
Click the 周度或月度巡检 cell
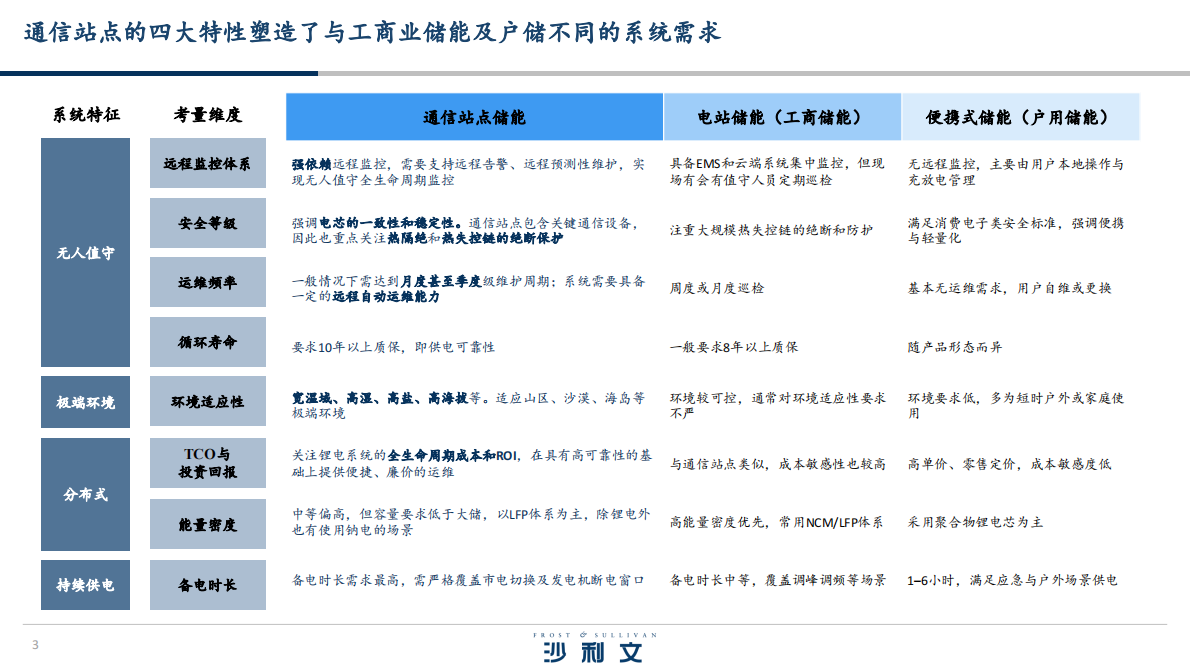coord(716,288)
